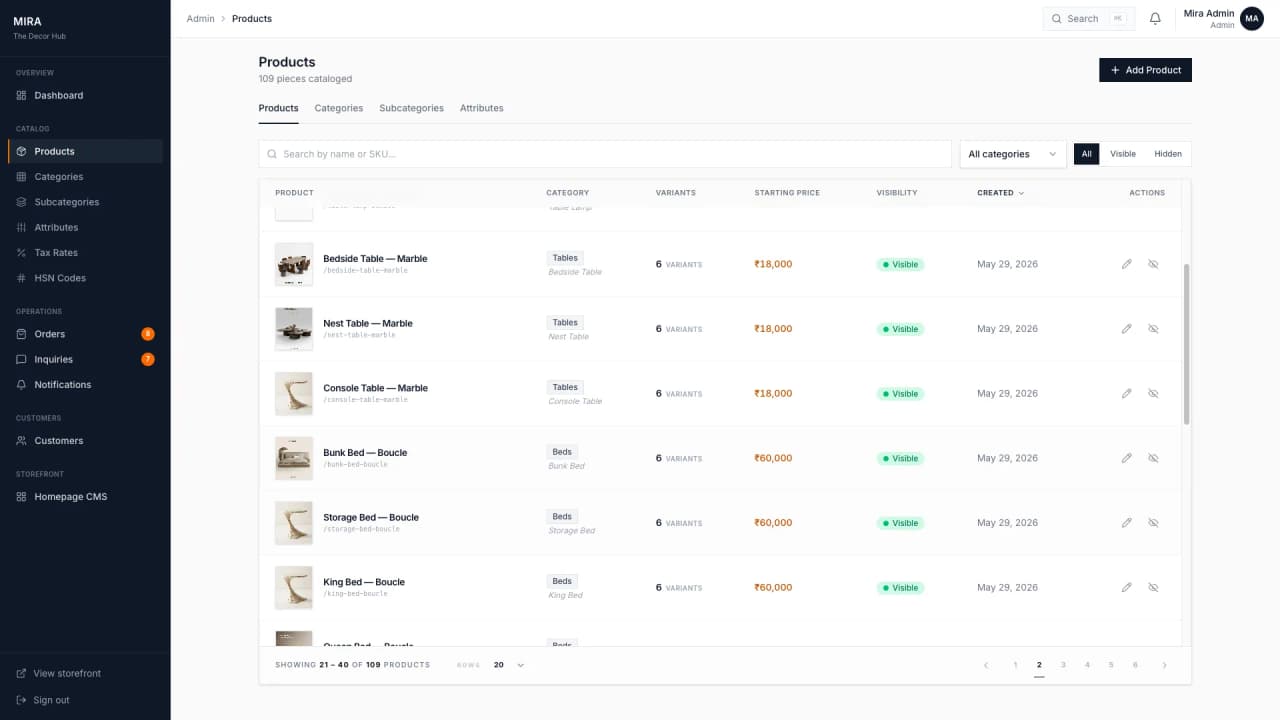This screenshot has width=1280, height=720.
Task: Switch to the Products tab
Action: coord(278,108)
